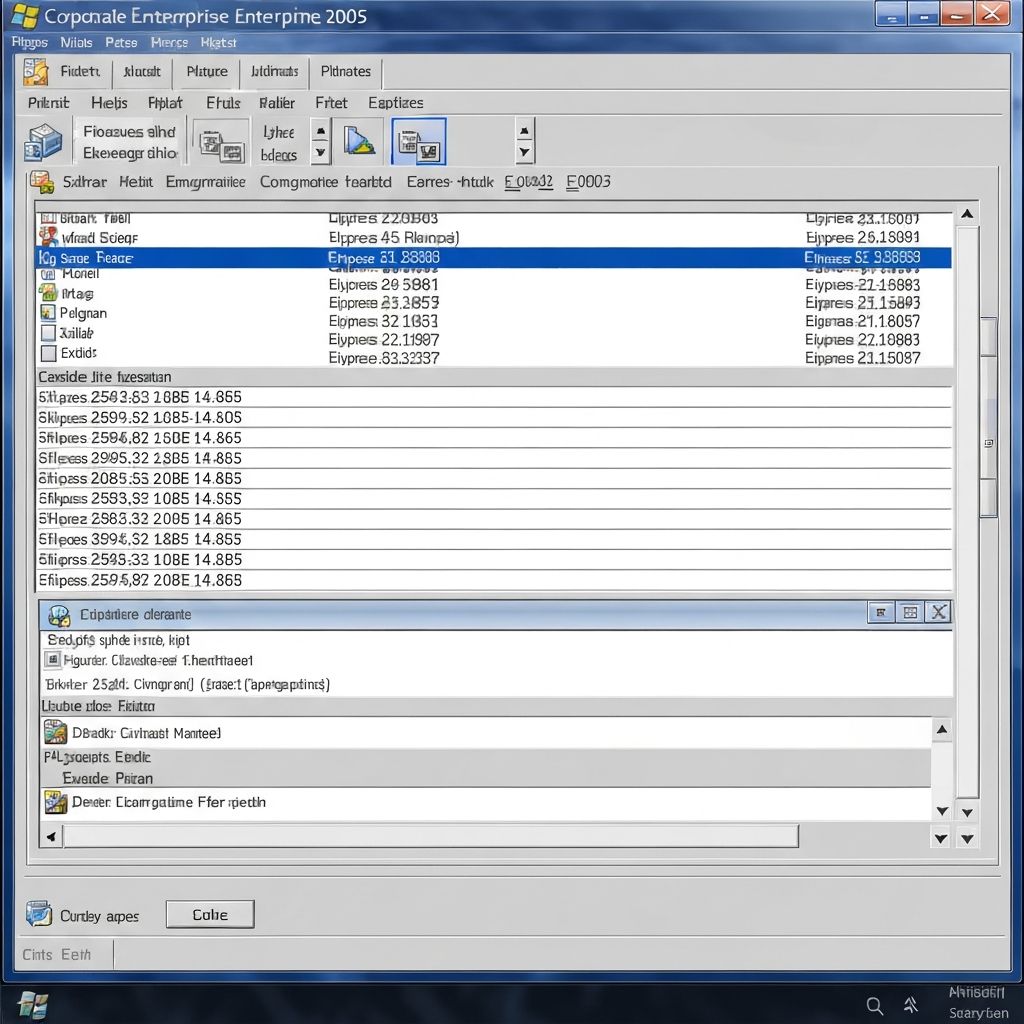This screenshot has width=1024, height=1024.
Task: Click the icon beside Monell
Action: click(48, 274)
